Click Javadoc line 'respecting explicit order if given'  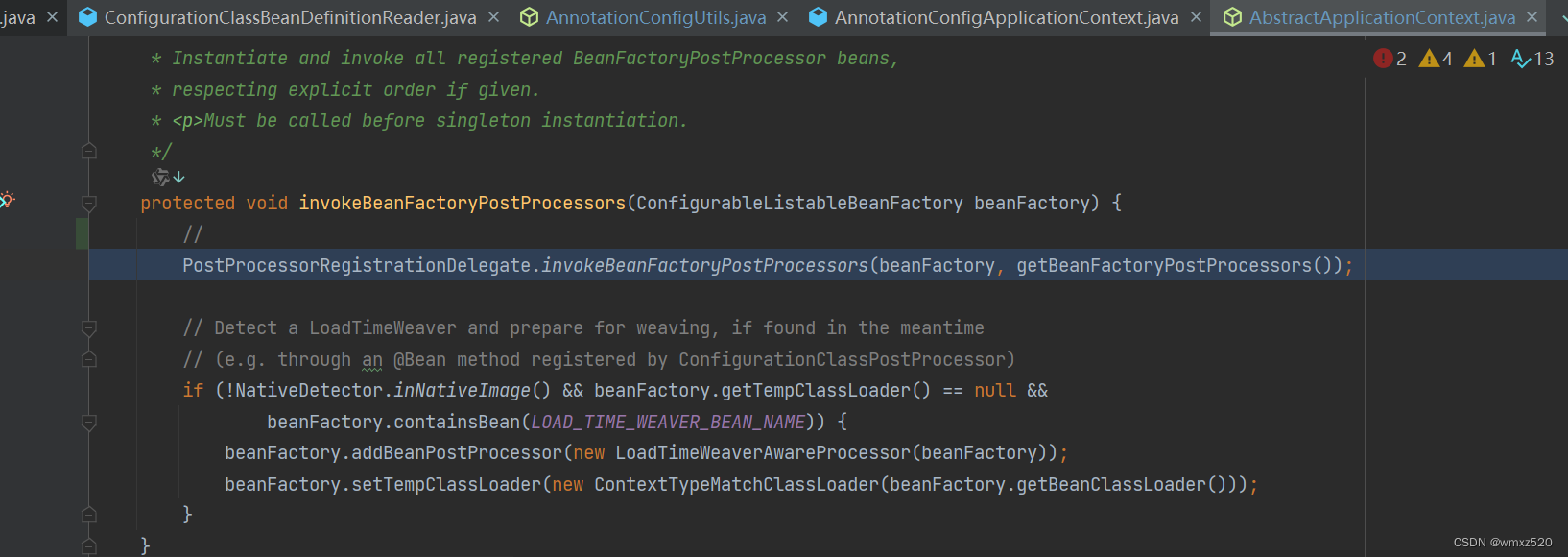coord(356,89)
